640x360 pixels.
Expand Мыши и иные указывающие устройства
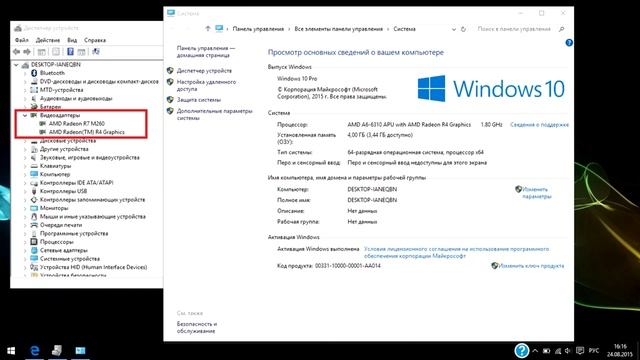25,217
